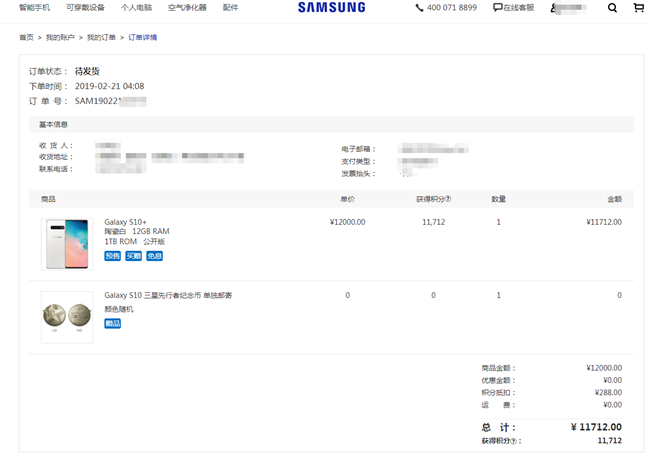The height and width of the screenshot is (453, 650).
Task: Click the search magnifier icon
Action: [612, 8]
